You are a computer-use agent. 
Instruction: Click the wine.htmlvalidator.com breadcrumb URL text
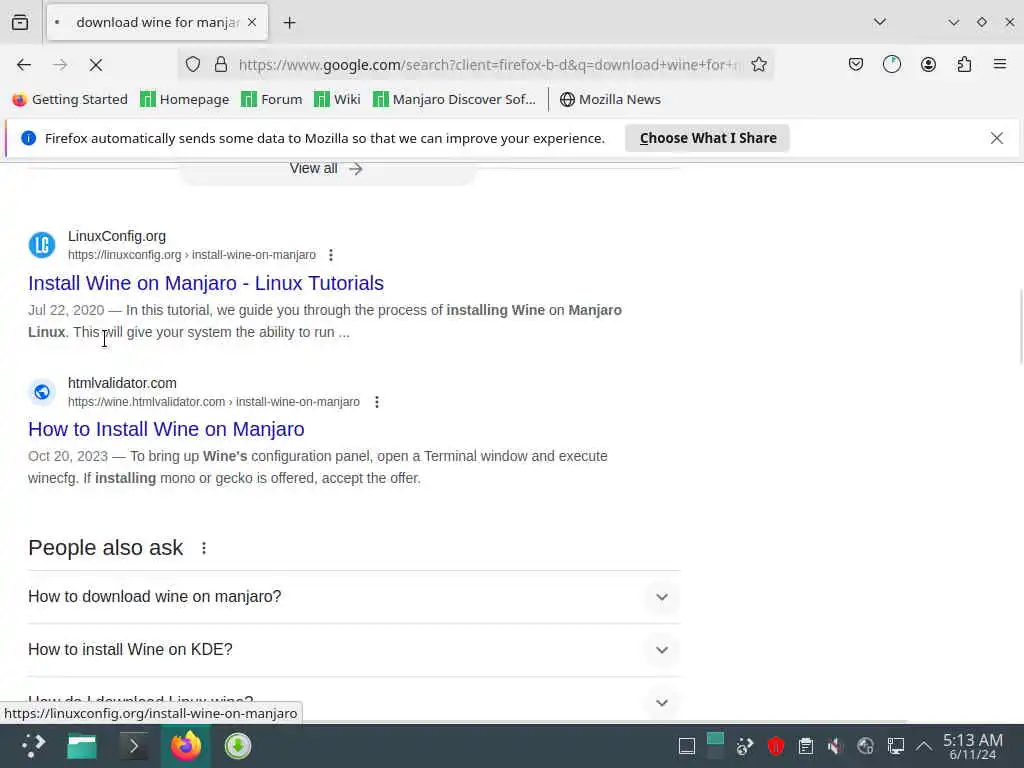coord(214,402)
